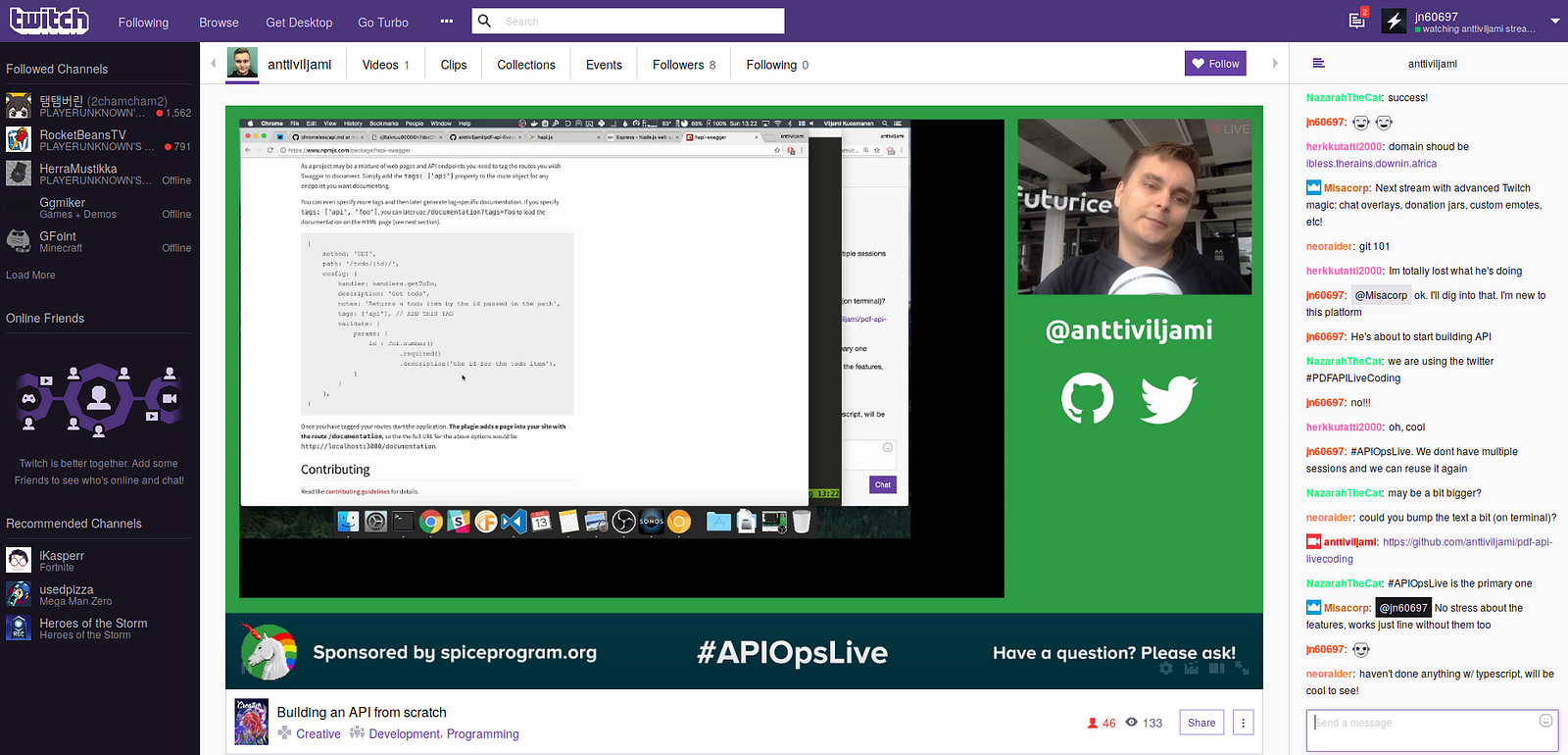Open the GFoint channel avatar
1568x755 pixels.
(x=19, y=241)
